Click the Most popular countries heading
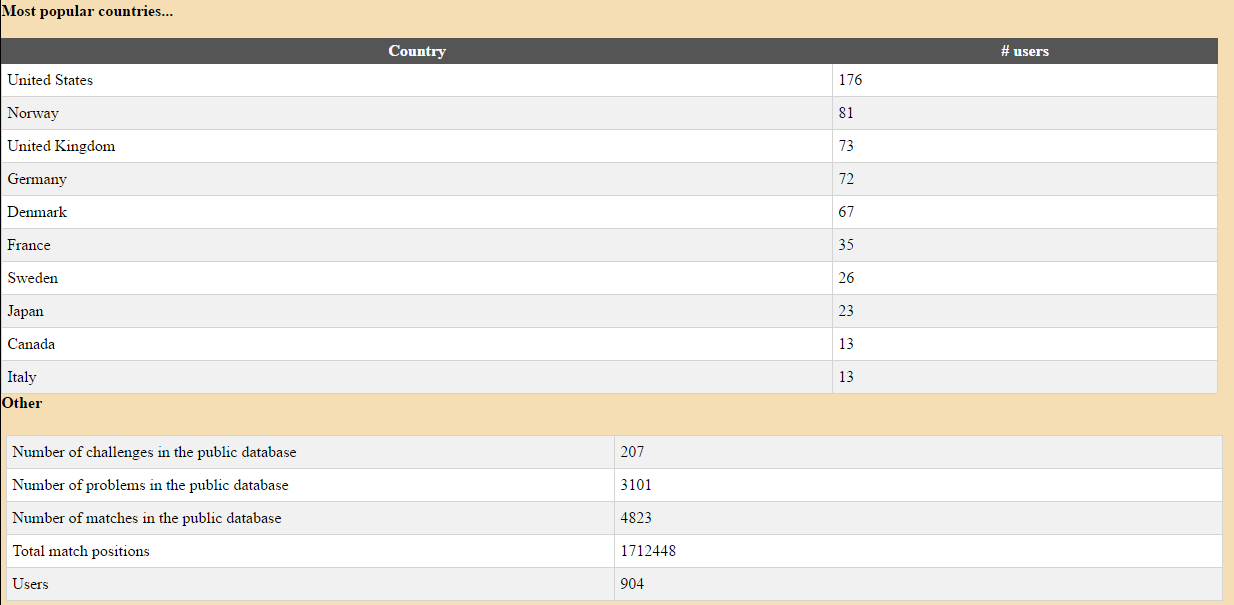The height and width of the screenshot is (605, 1234). click(x=87, y=12)
